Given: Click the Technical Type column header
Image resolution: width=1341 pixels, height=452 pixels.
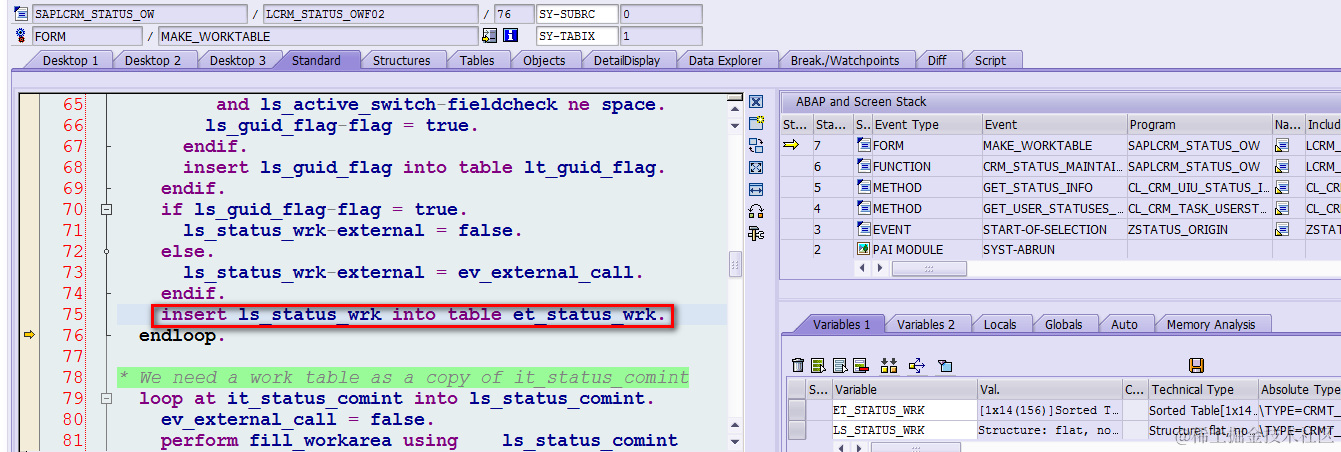Looking at the screenshot, I should pos(1201,390).
